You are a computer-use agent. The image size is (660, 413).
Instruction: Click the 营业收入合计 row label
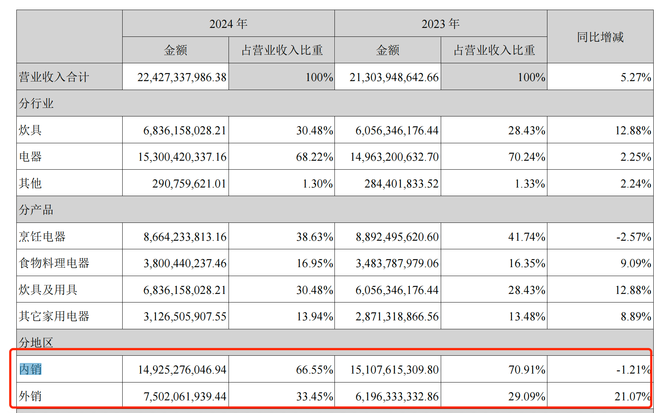pos(58,76)
